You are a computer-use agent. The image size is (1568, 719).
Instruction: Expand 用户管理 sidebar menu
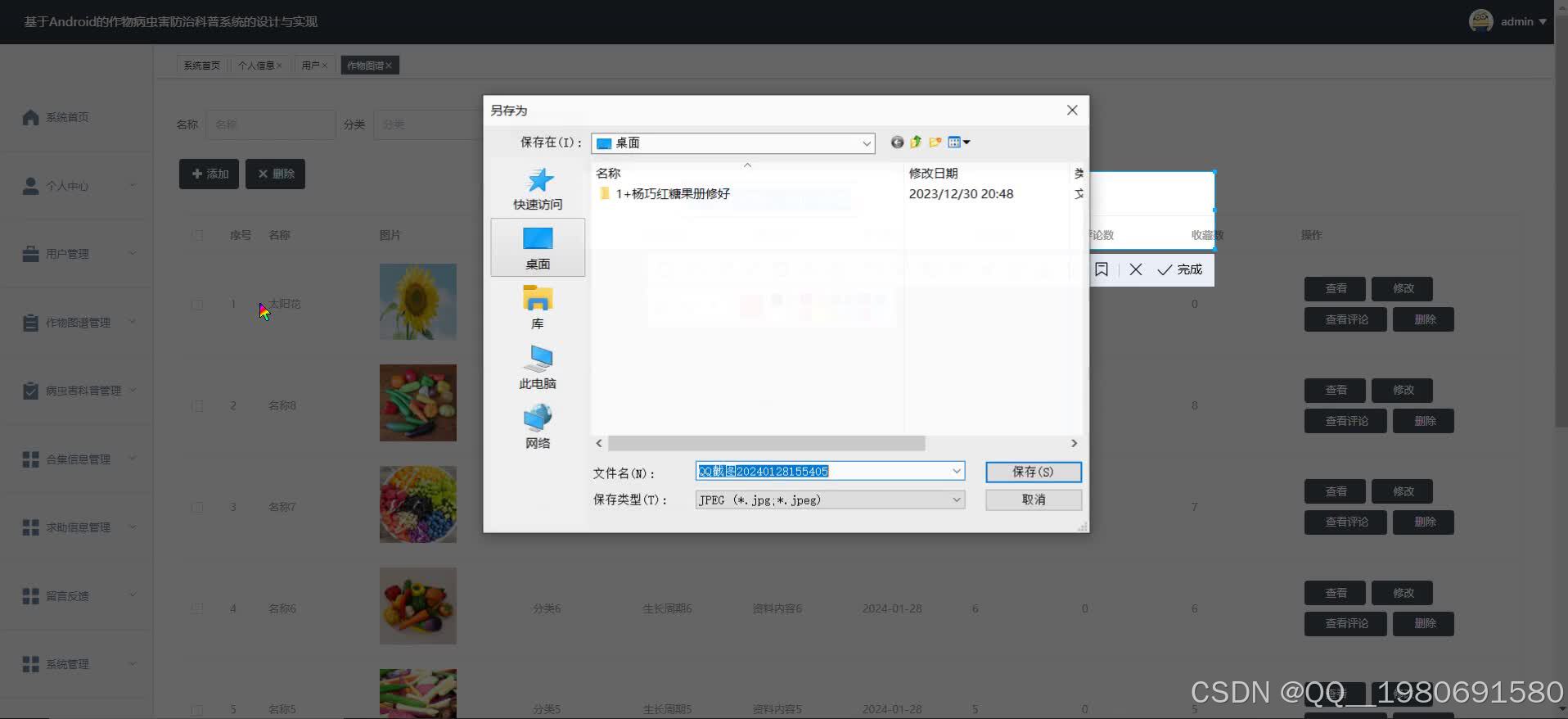76,254
